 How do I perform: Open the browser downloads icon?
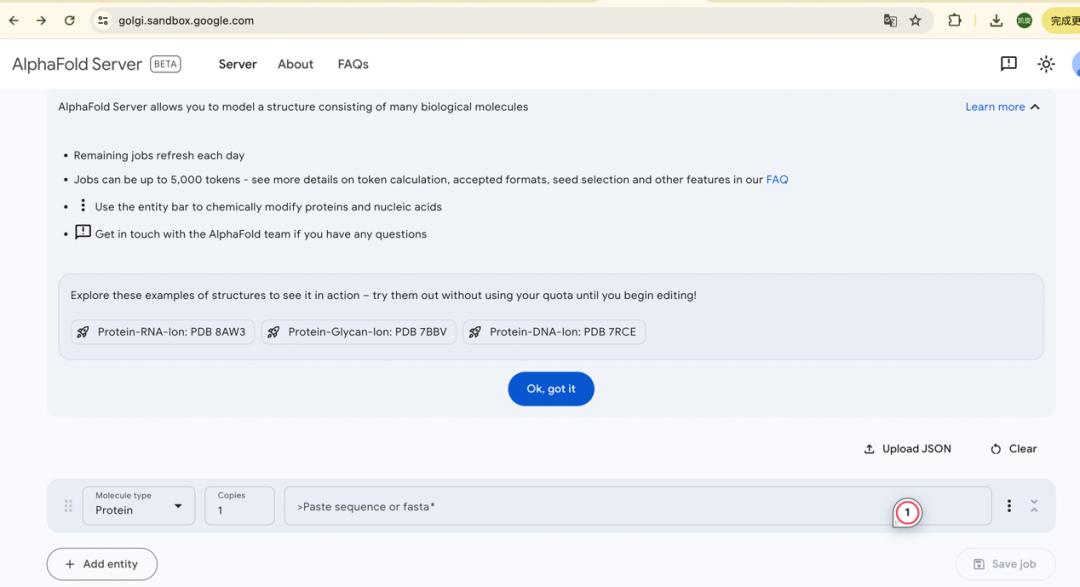996,20
